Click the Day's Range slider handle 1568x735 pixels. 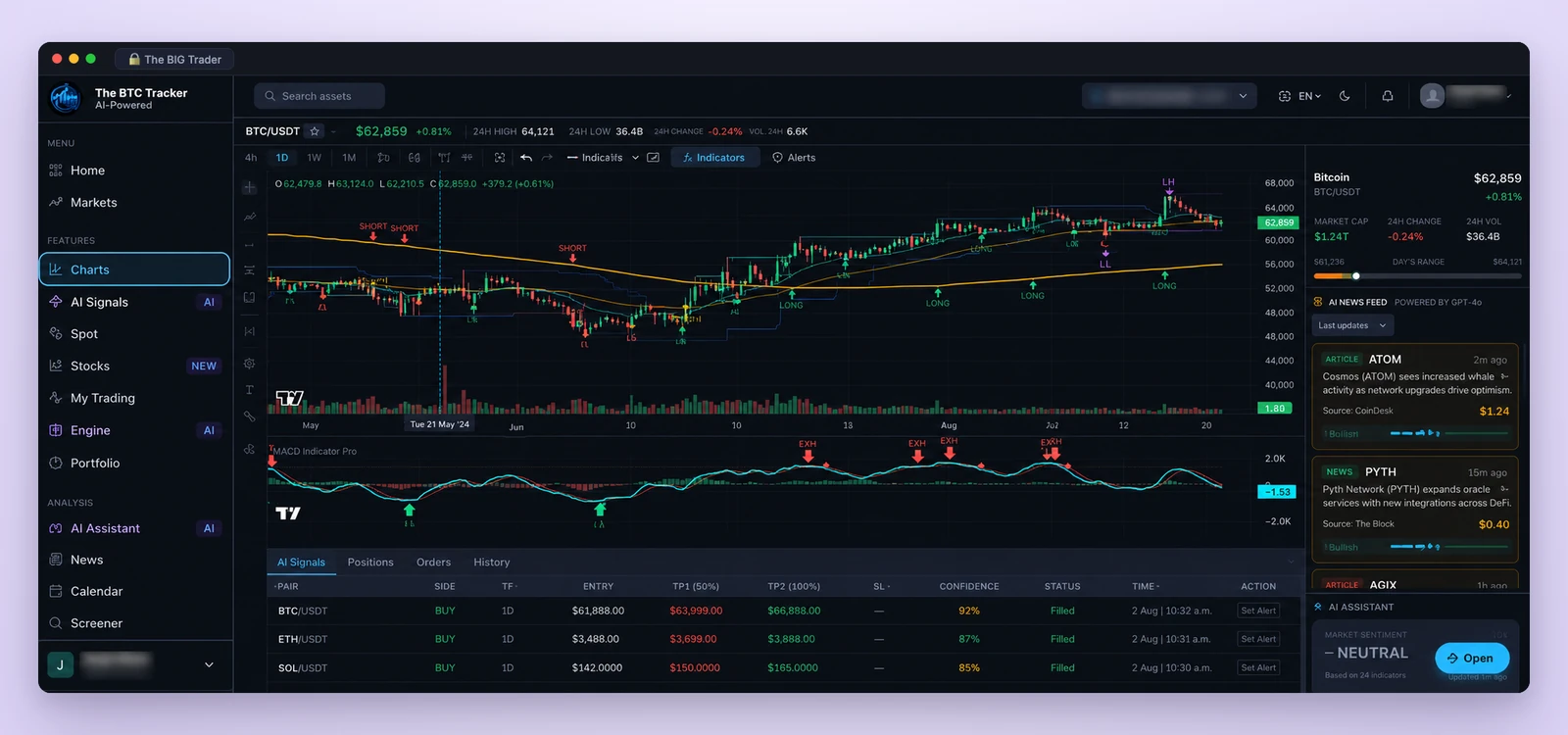(1356, 276)
